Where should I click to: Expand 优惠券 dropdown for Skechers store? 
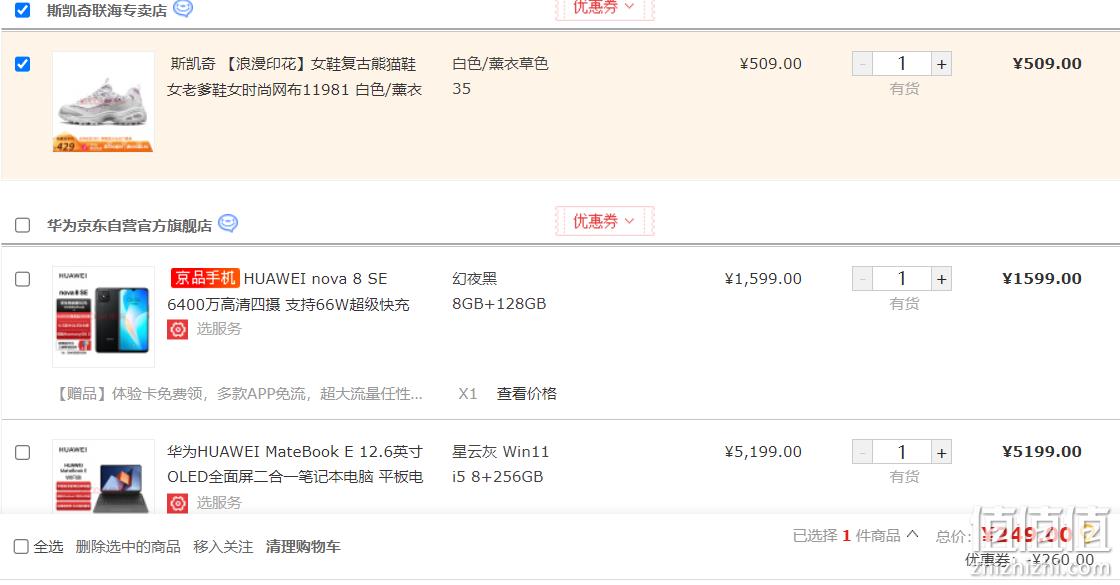click(x=604, y=8)
